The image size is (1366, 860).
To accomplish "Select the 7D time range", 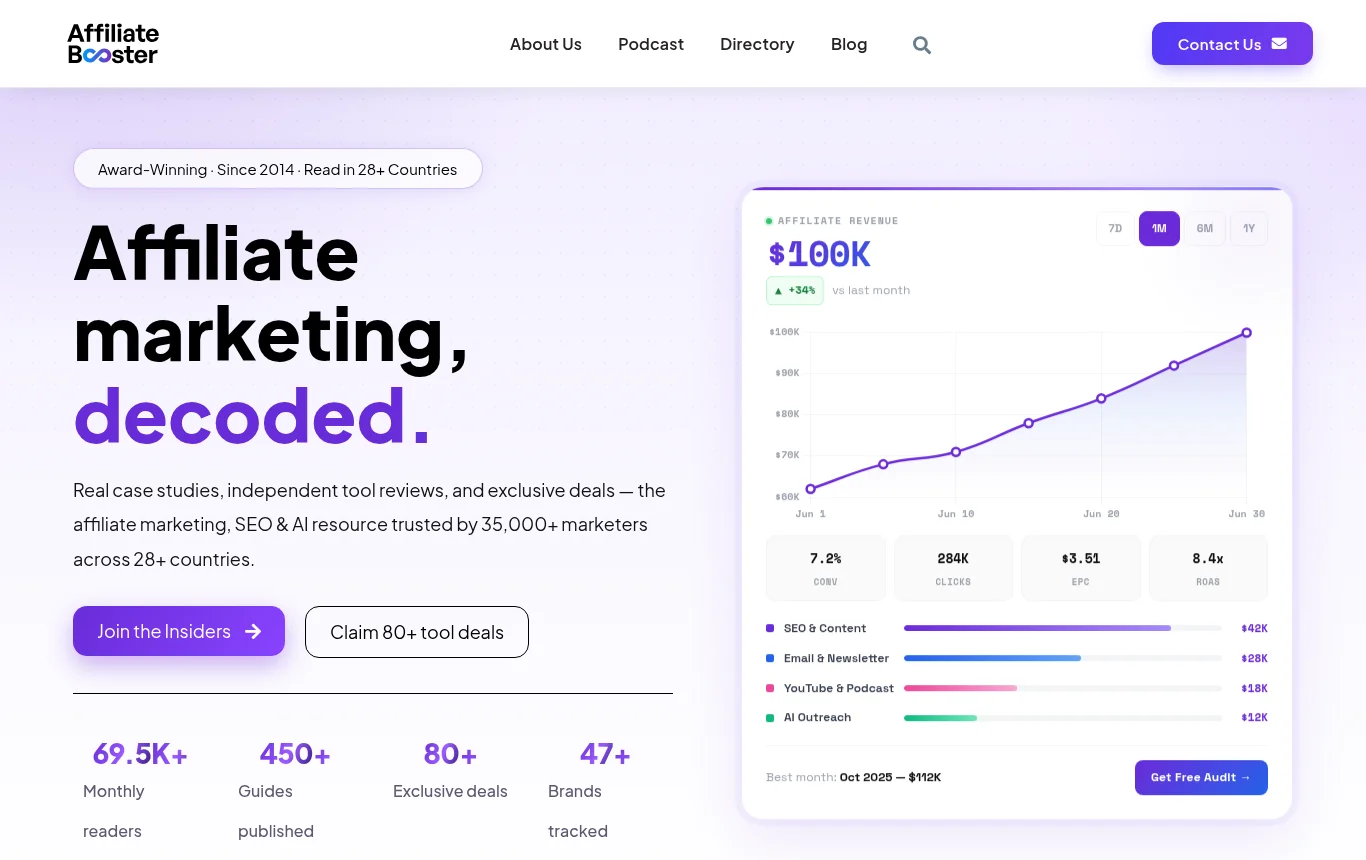I will click(x=1115, y=228).
